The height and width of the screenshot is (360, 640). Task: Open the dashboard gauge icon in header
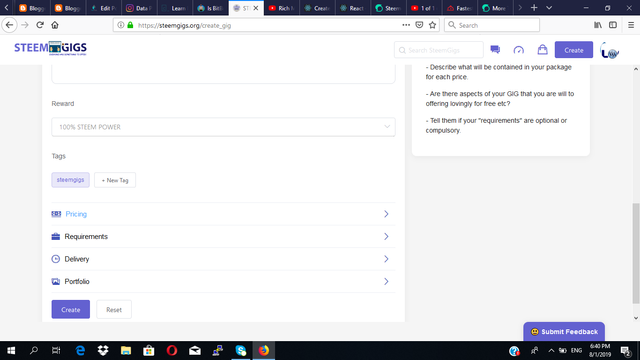pyautogui.click(x=519, y=50)
